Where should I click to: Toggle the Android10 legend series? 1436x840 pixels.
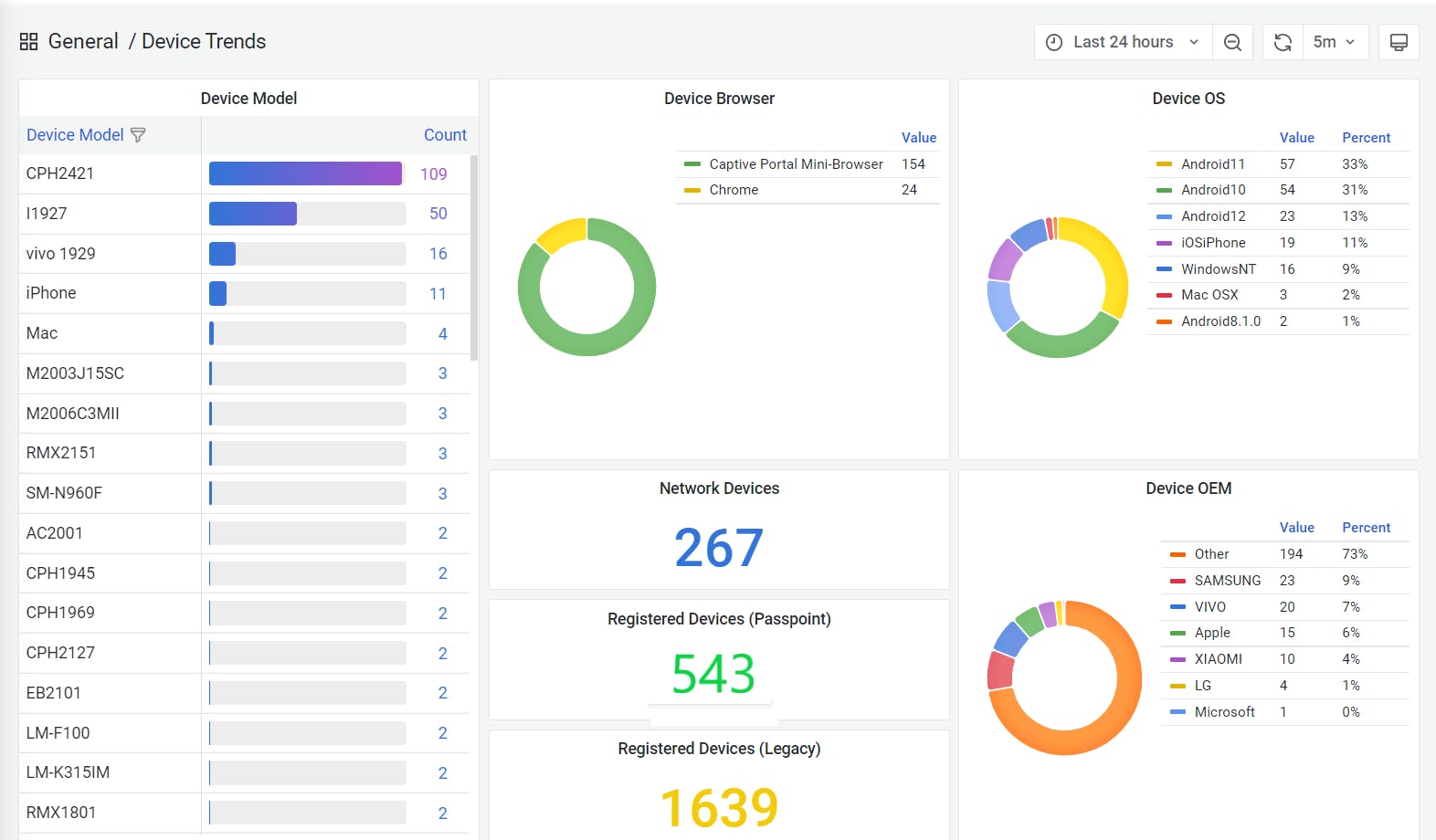click(x=1213, y=190)
